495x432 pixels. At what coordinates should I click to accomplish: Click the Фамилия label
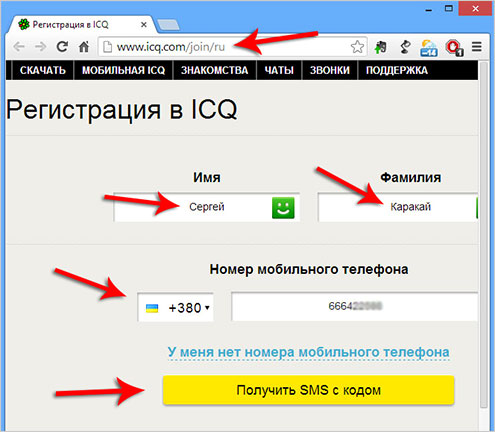click(x=411, y=177)
